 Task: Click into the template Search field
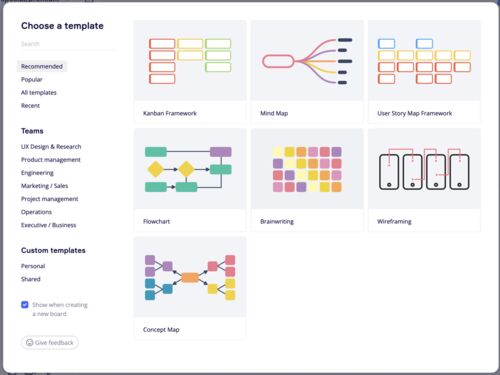tap(67, 44)
